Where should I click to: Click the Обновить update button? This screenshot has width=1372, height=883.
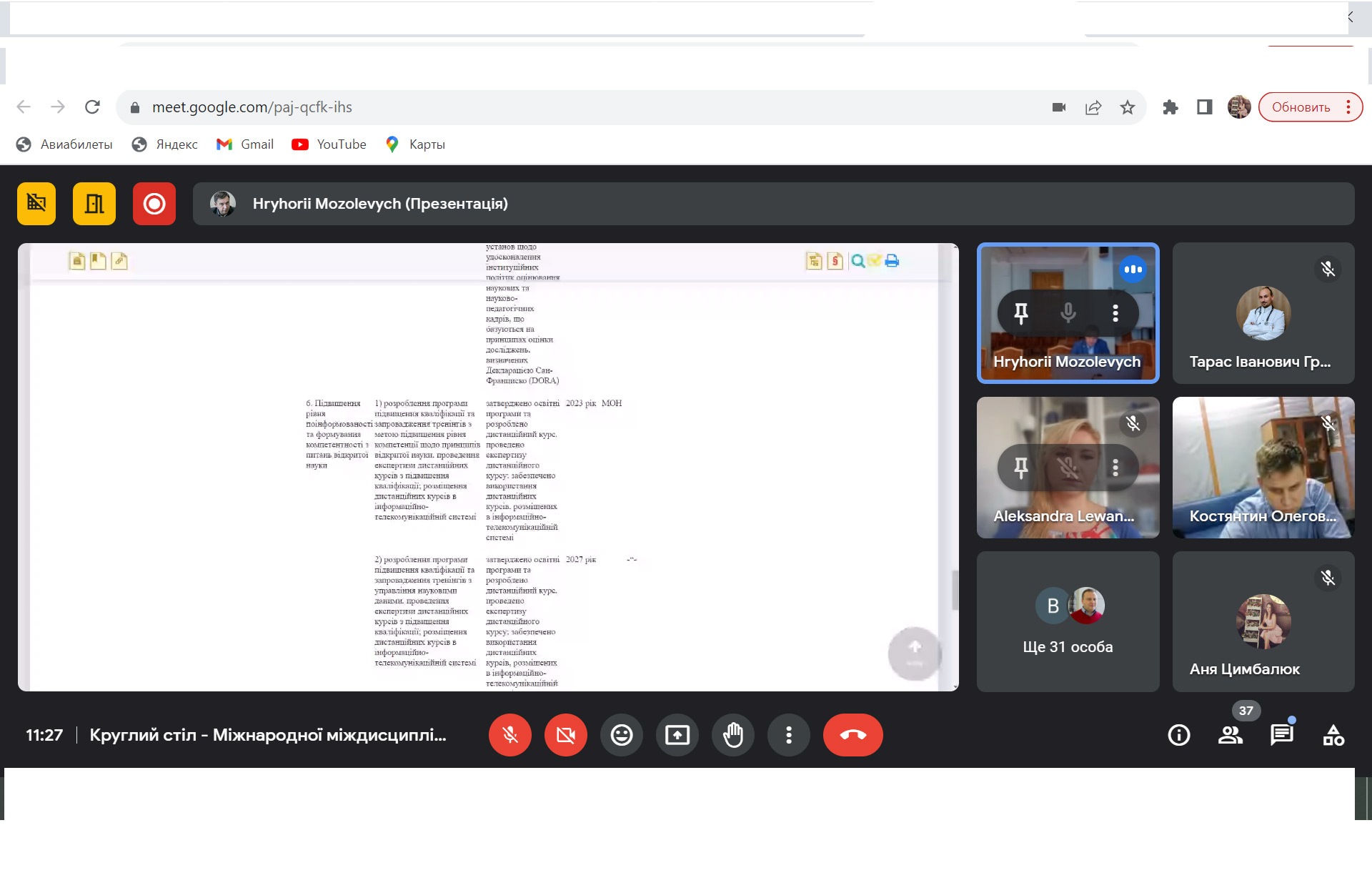tap(1300, 107)
